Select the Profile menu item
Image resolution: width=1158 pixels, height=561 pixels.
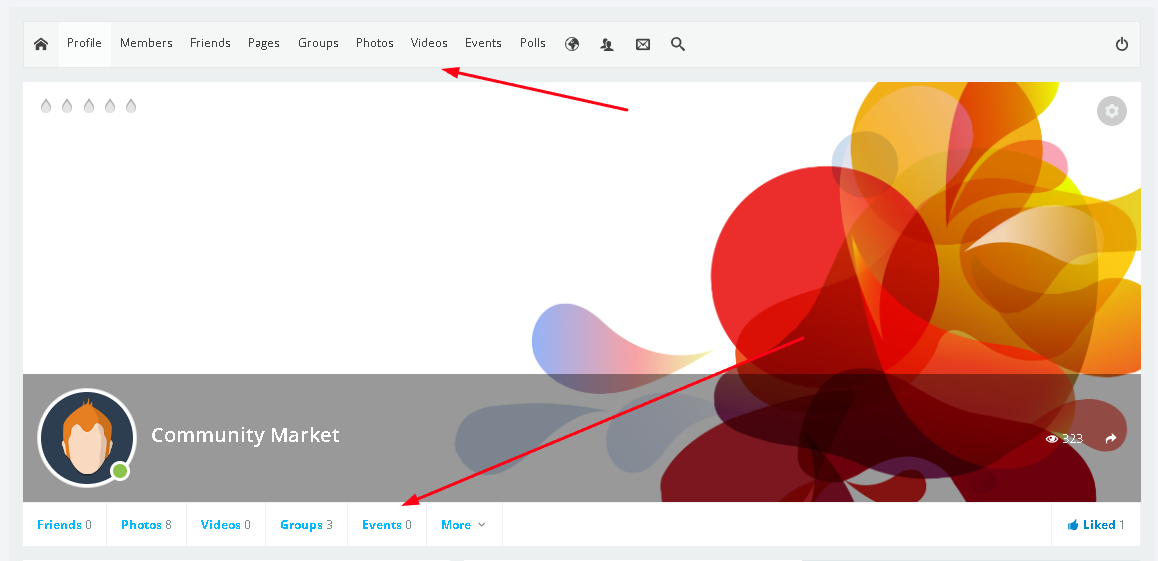84,44
